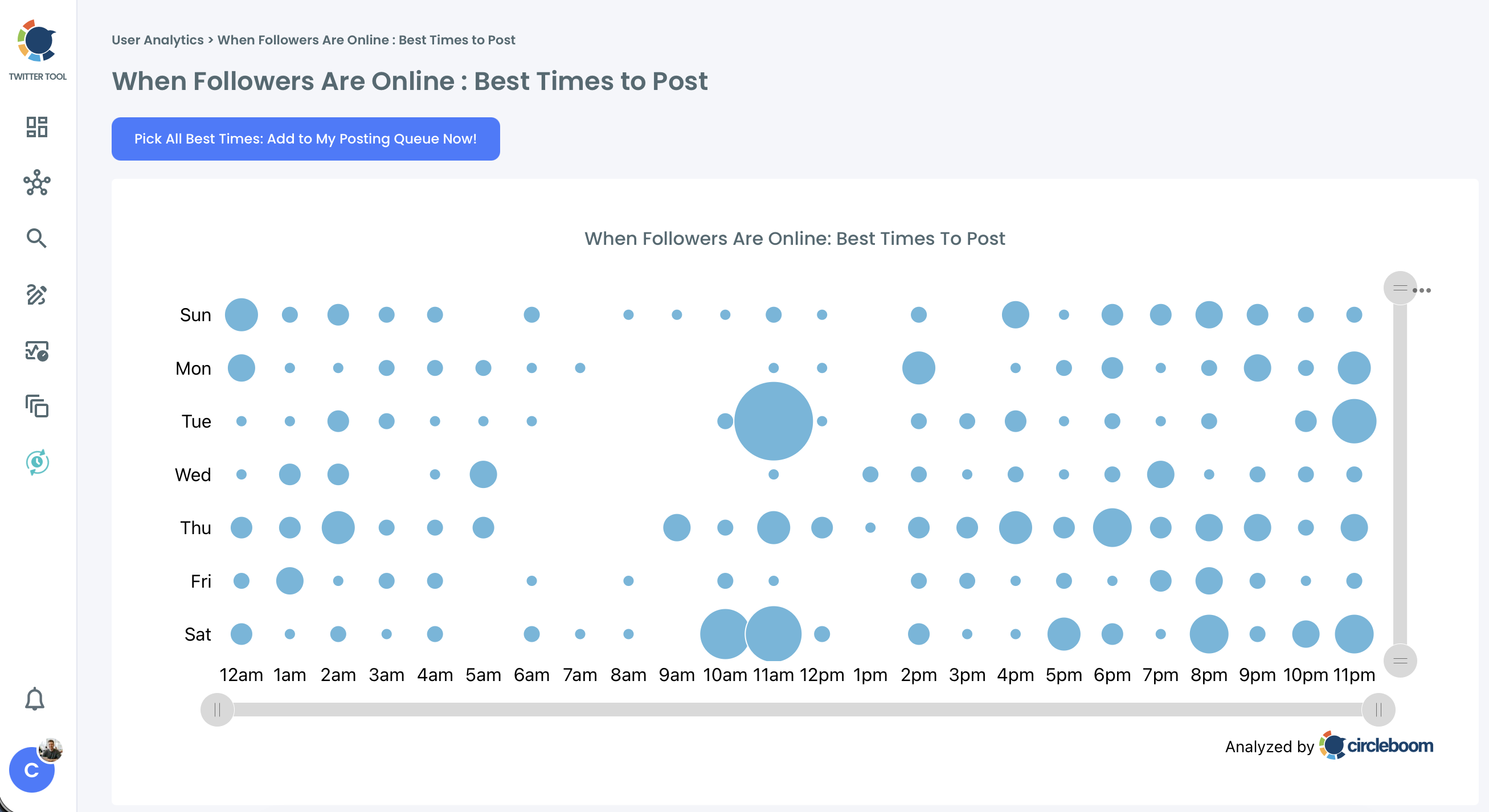Select the Saturday 11am bubble
Screen dimensions: 1489x812
pos(774,634)
